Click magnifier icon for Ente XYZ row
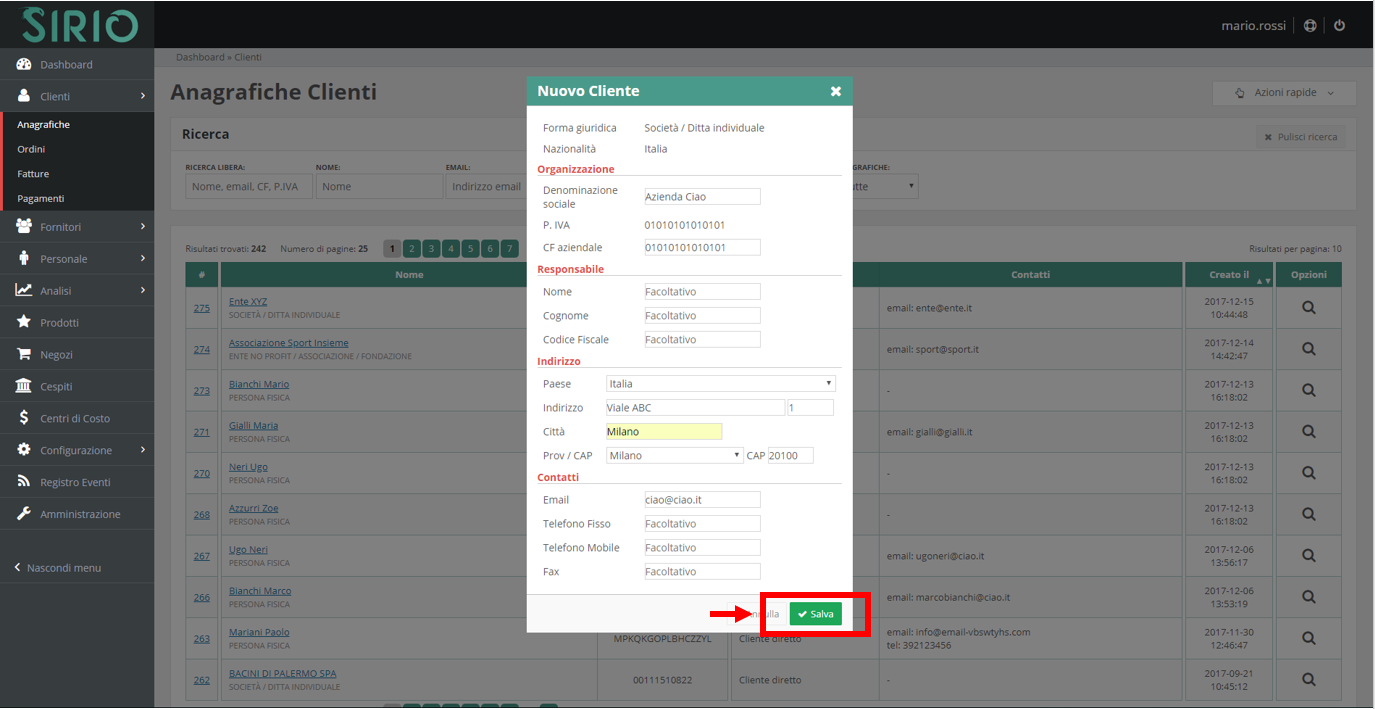The width and height of the screenshot is (1375, 709). click(1308, 308)
